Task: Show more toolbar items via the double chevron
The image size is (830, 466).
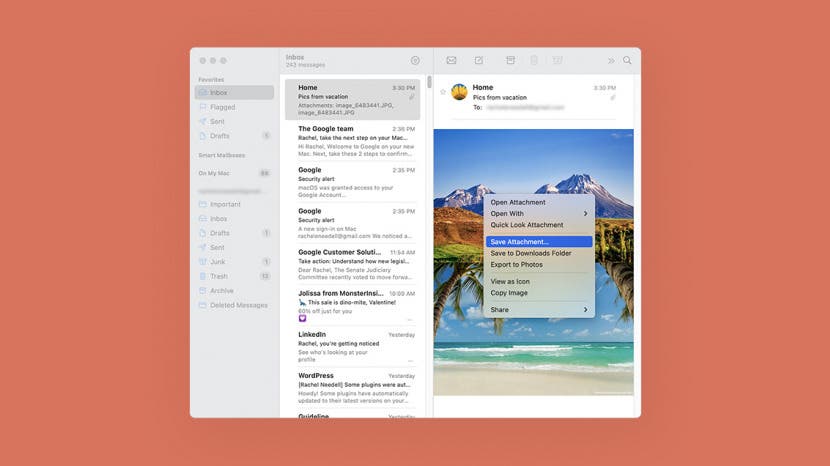Action: (611, 61)
